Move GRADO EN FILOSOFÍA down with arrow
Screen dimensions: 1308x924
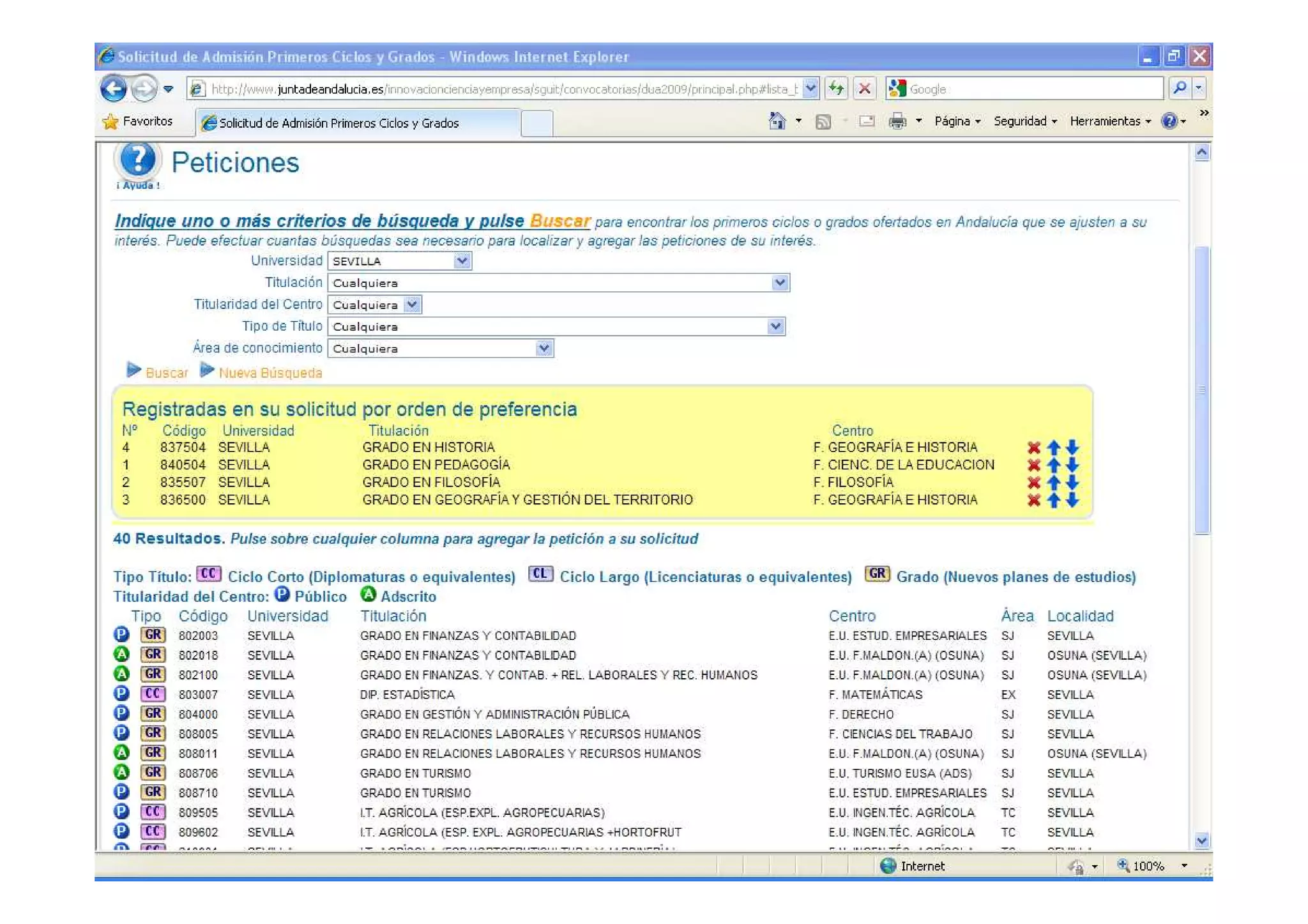[1073, 483]
